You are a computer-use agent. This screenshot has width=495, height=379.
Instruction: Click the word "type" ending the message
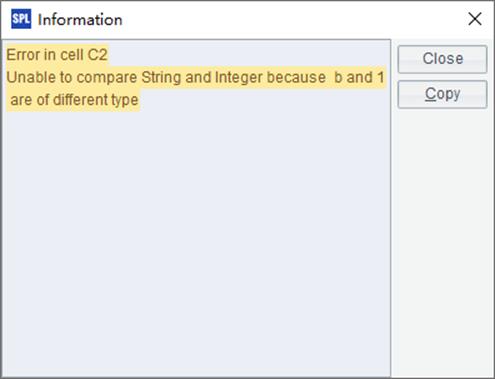125,100
